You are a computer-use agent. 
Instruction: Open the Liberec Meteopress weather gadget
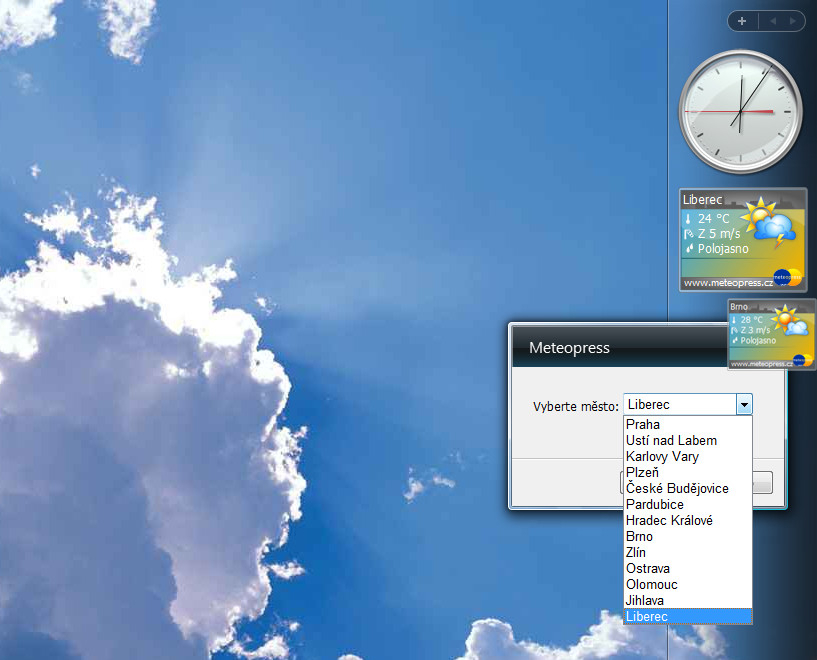[x=743, y=240]
